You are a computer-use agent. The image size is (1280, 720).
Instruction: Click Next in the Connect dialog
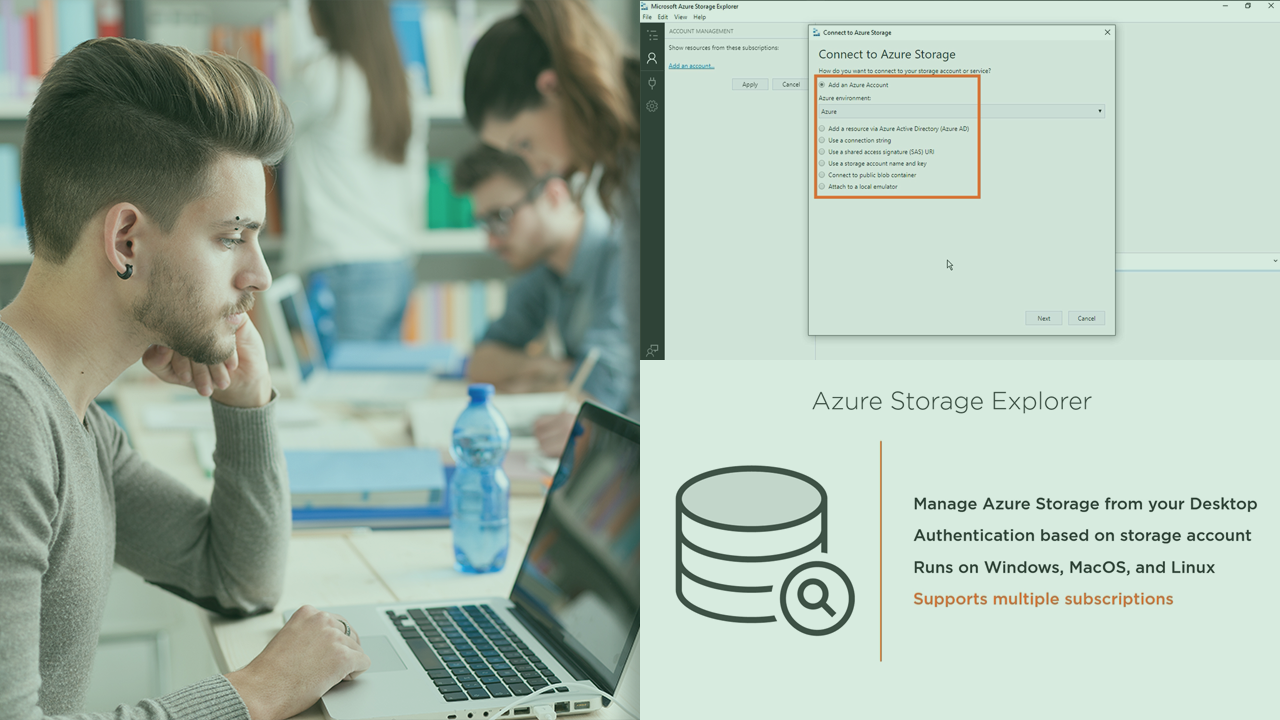click(1043, 318)
